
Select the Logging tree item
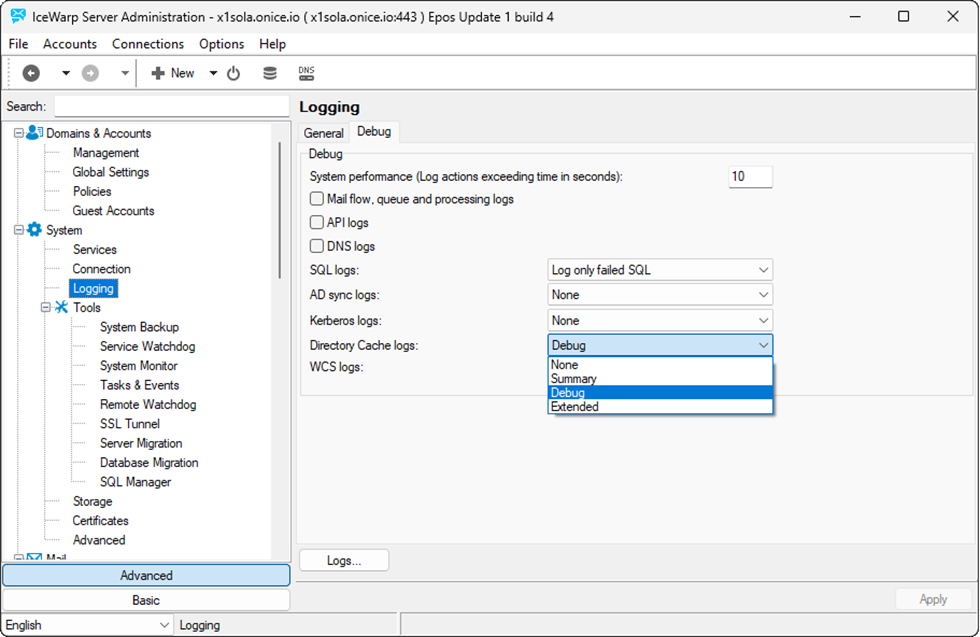click(93, 288)
